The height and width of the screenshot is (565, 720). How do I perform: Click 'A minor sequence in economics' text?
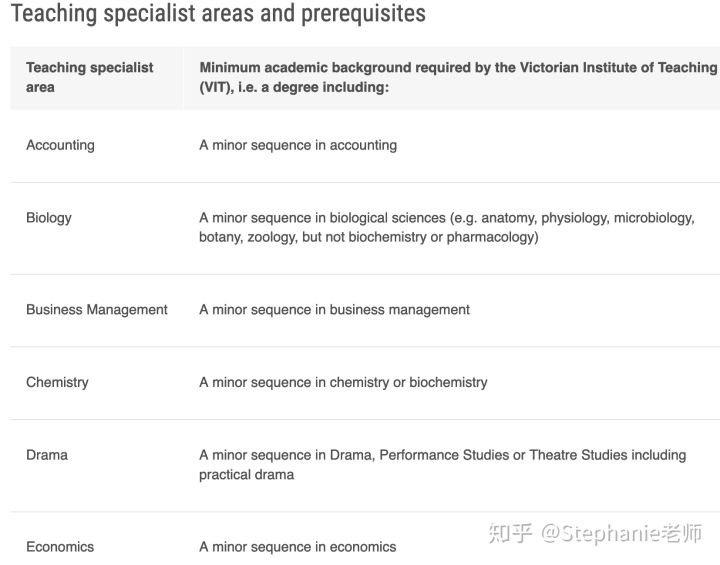click(x=298, y=547)
